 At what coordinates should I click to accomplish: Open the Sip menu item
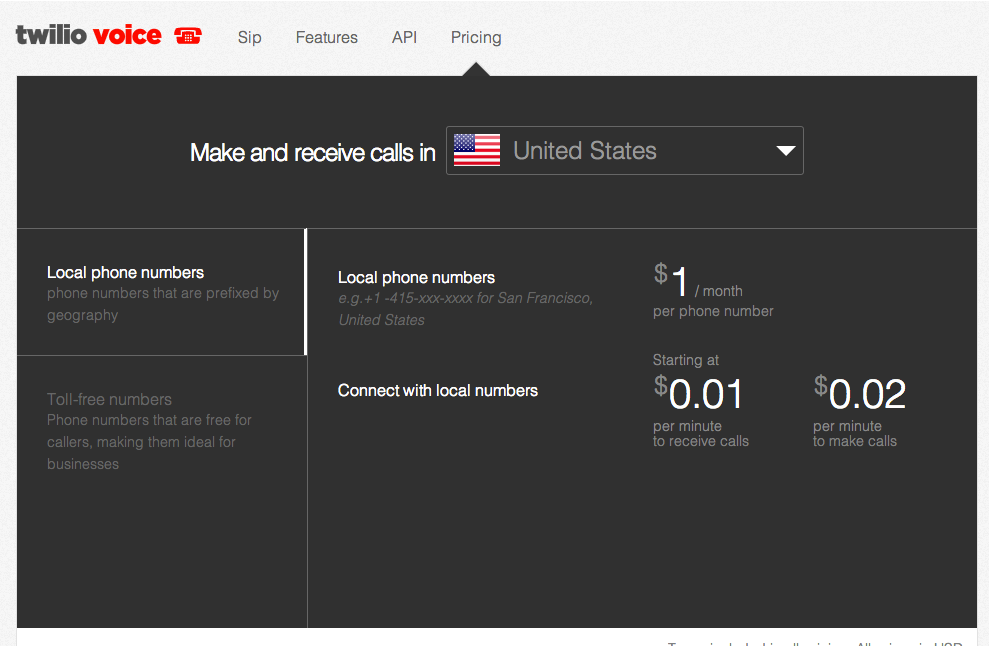tap(249, 37)
